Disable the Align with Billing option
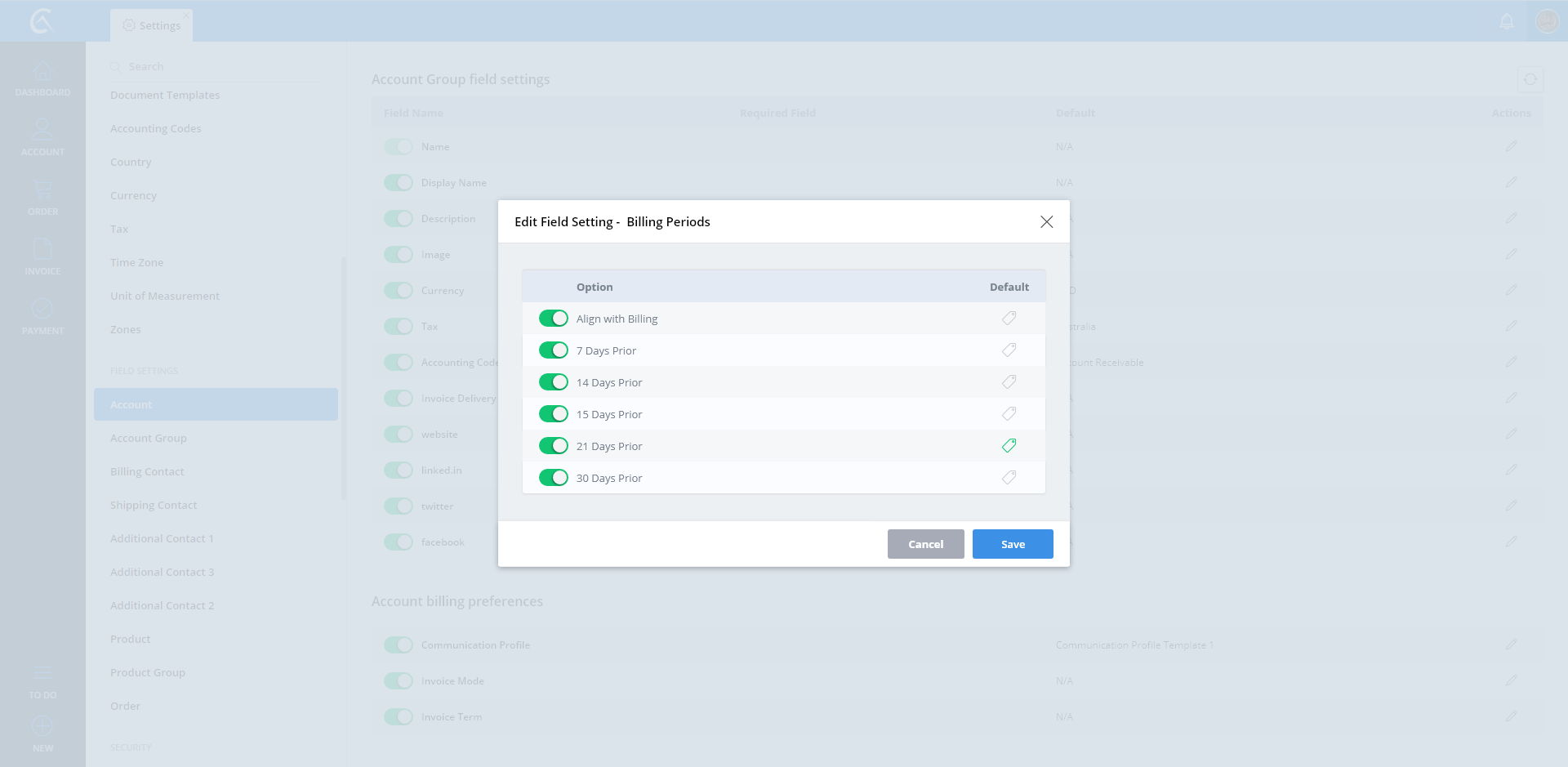Screen dimensions: 1568x767 tap(553, 319)
